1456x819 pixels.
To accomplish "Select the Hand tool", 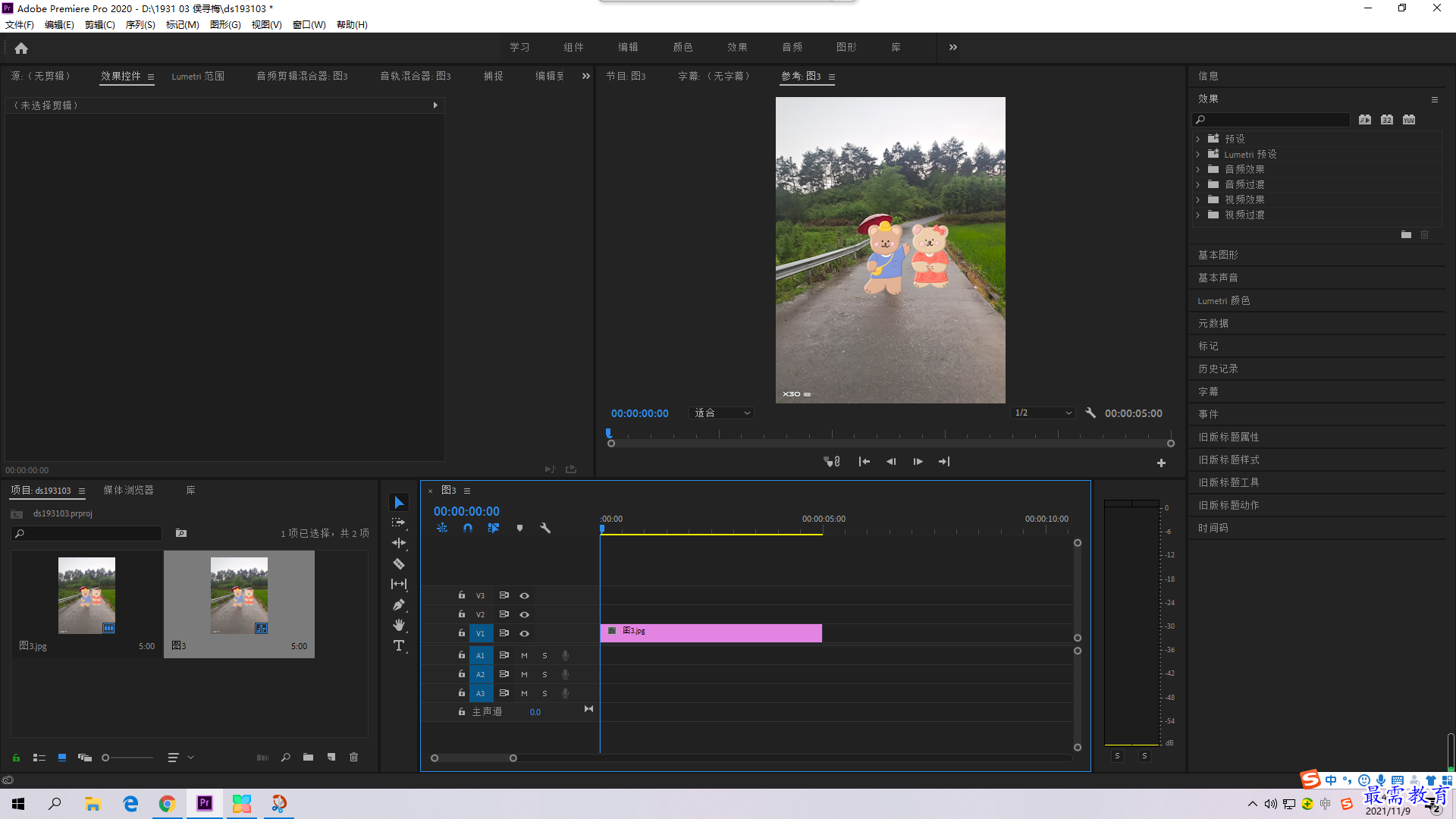I will (x=399, y=625).
